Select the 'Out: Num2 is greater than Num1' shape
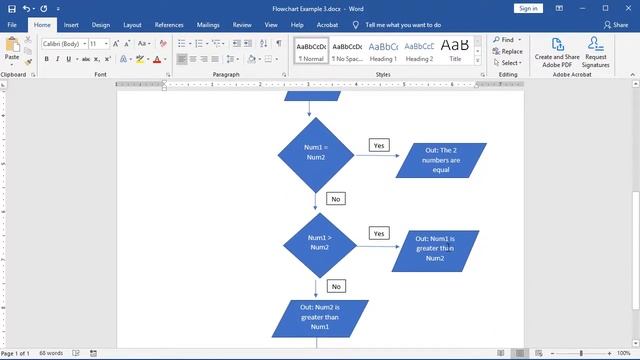The width and height of the screenshot is (640, 360). point(320,319)
